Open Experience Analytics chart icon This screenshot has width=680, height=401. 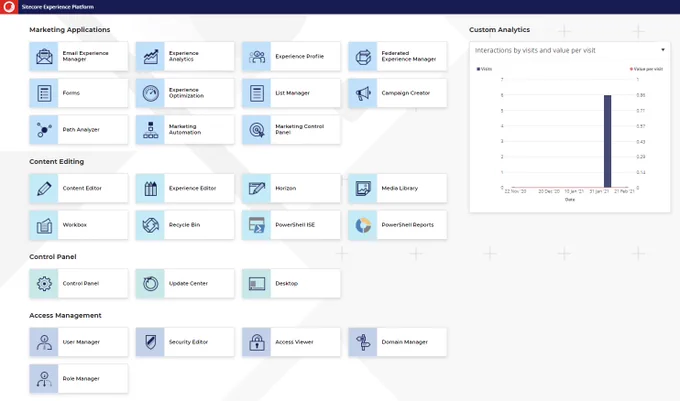click(x=150, y=56)
